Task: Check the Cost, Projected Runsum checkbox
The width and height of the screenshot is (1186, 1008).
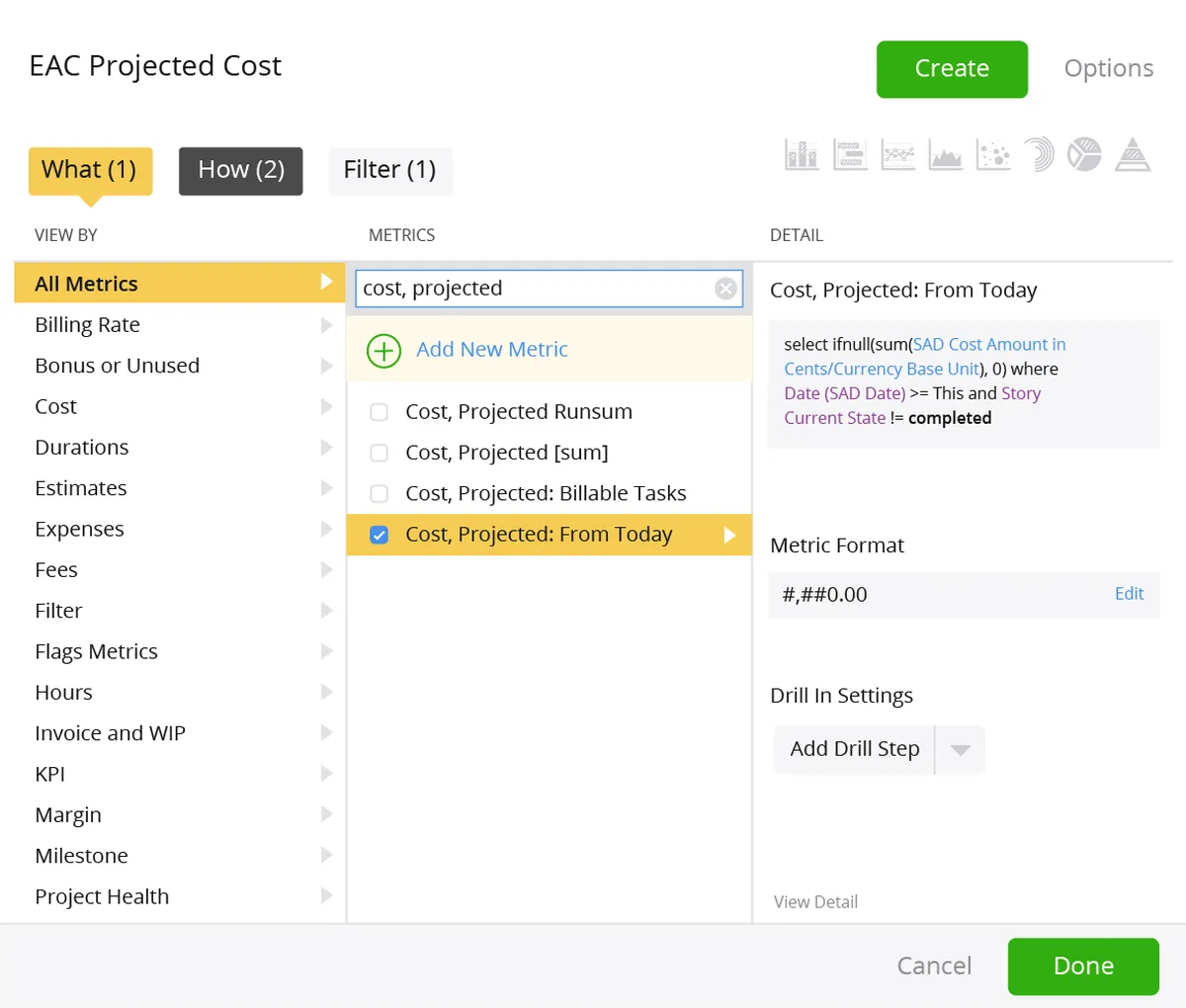Action: pyautogui.click(x=379, y=412)
